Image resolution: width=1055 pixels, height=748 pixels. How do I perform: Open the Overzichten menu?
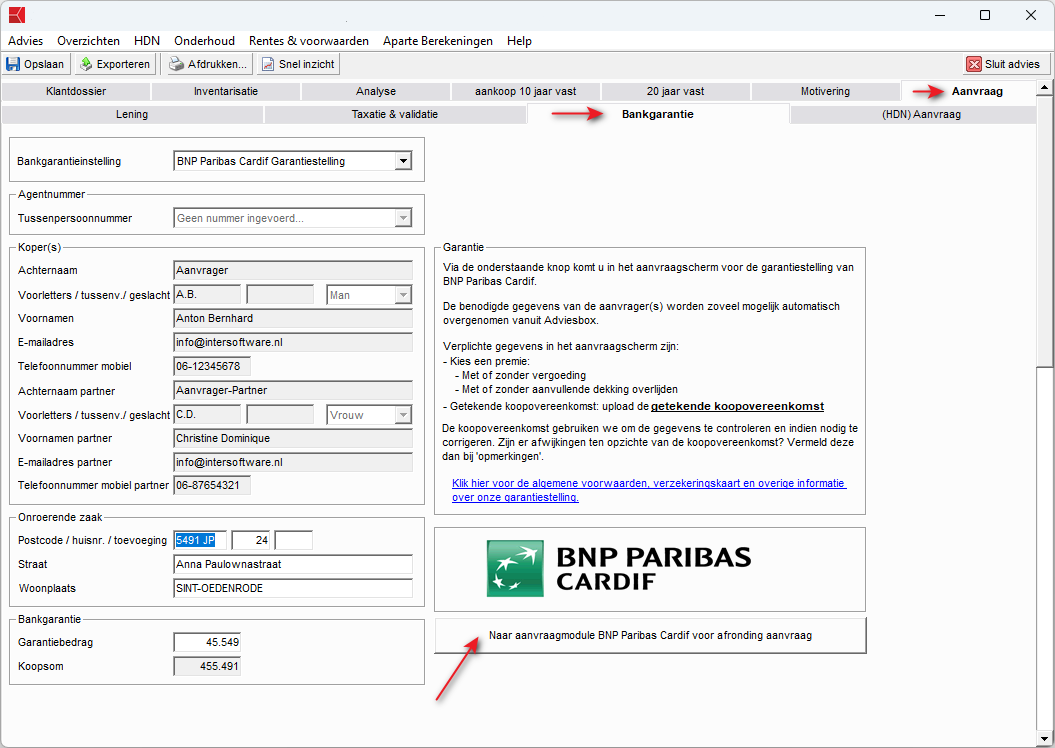pos(88,41)
